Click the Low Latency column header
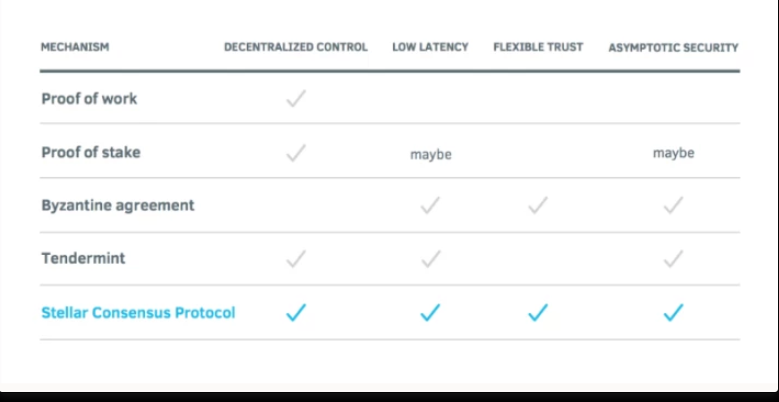This screenshot has width=779, height=402. [430, 47]
